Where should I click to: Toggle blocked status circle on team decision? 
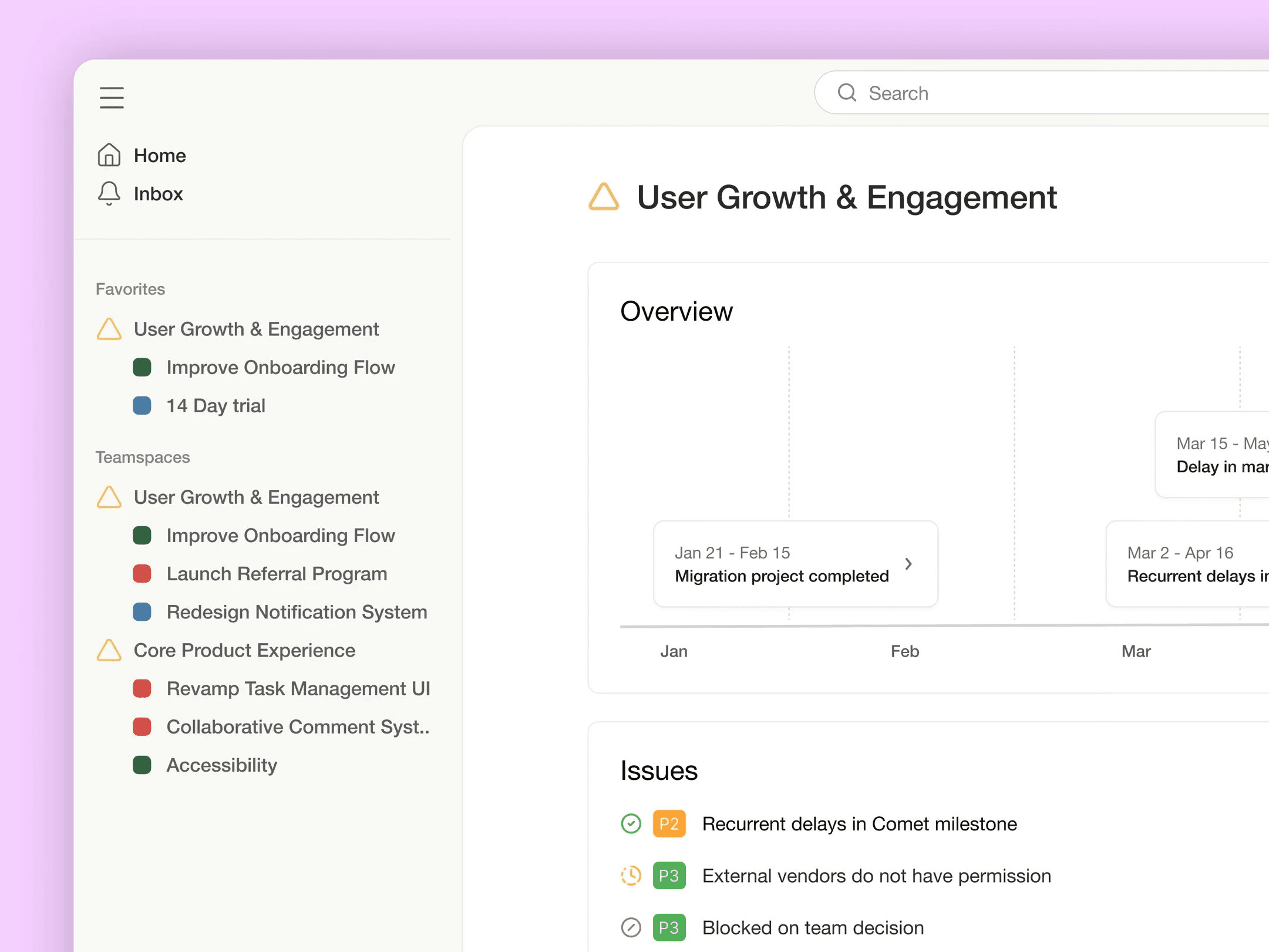click(x=631, y=927)
